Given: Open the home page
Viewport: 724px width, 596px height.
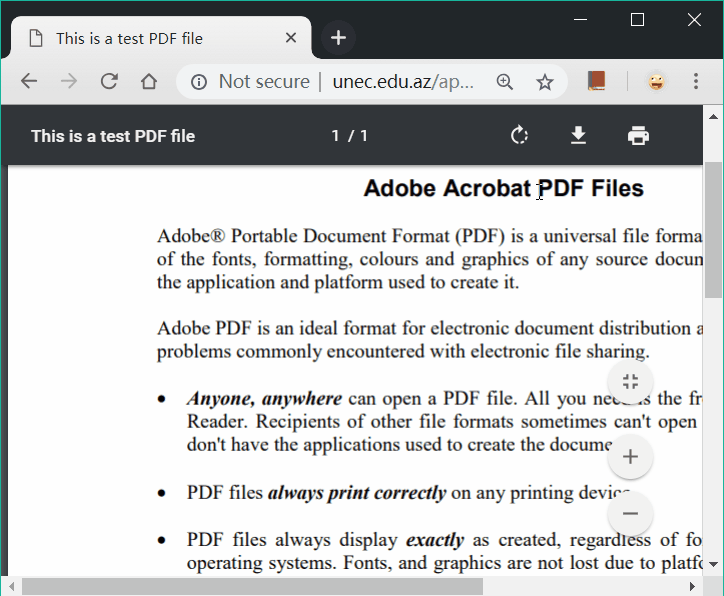Looking at the screenshot, I should click(149, 82).
